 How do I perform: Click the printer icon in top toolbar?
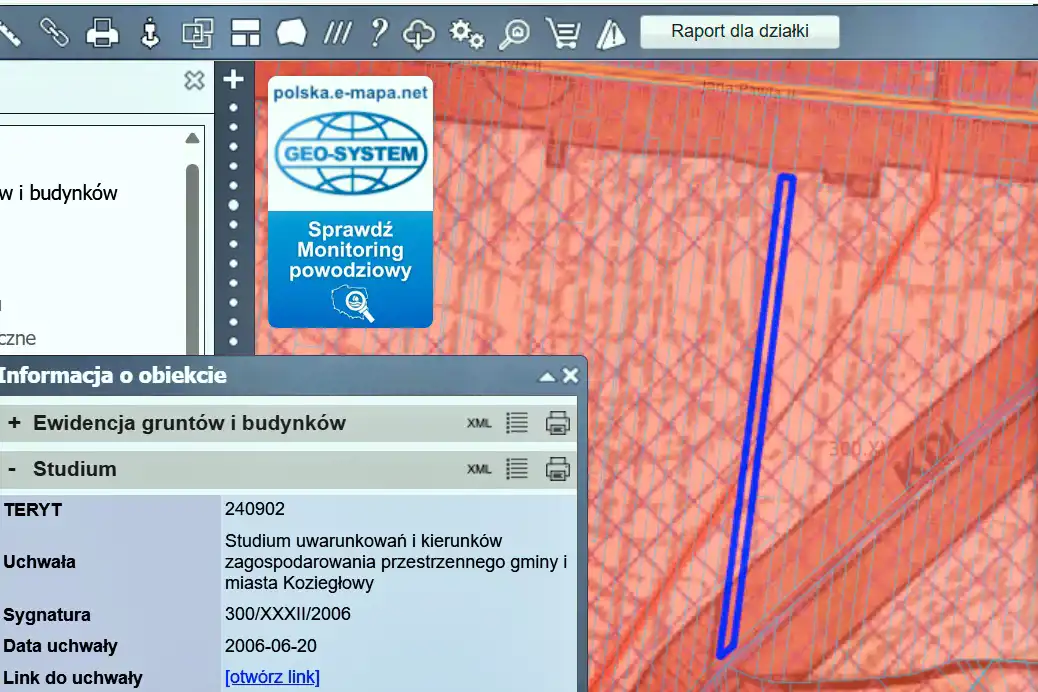coord(102,33)
